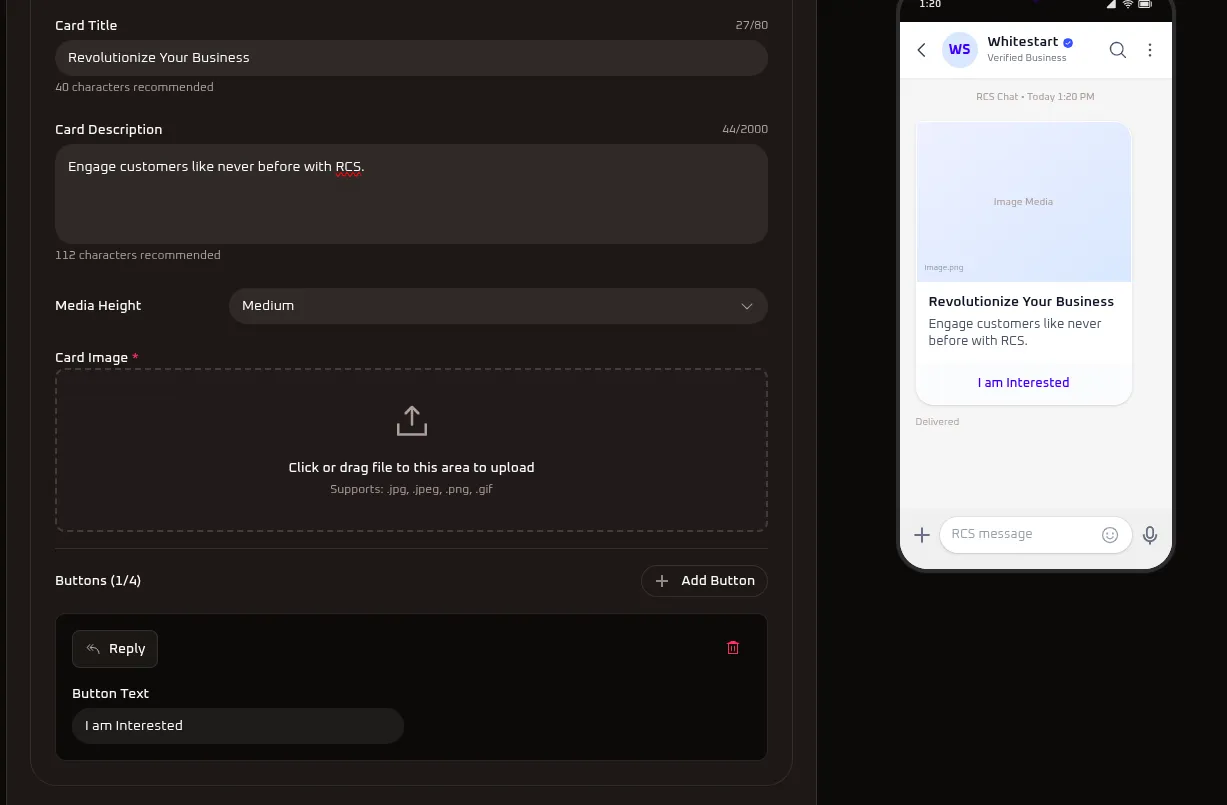Screen dimensions: 1227x805
Task: Tap the microphone icon in phone preview
Action: click(1150, 535)
